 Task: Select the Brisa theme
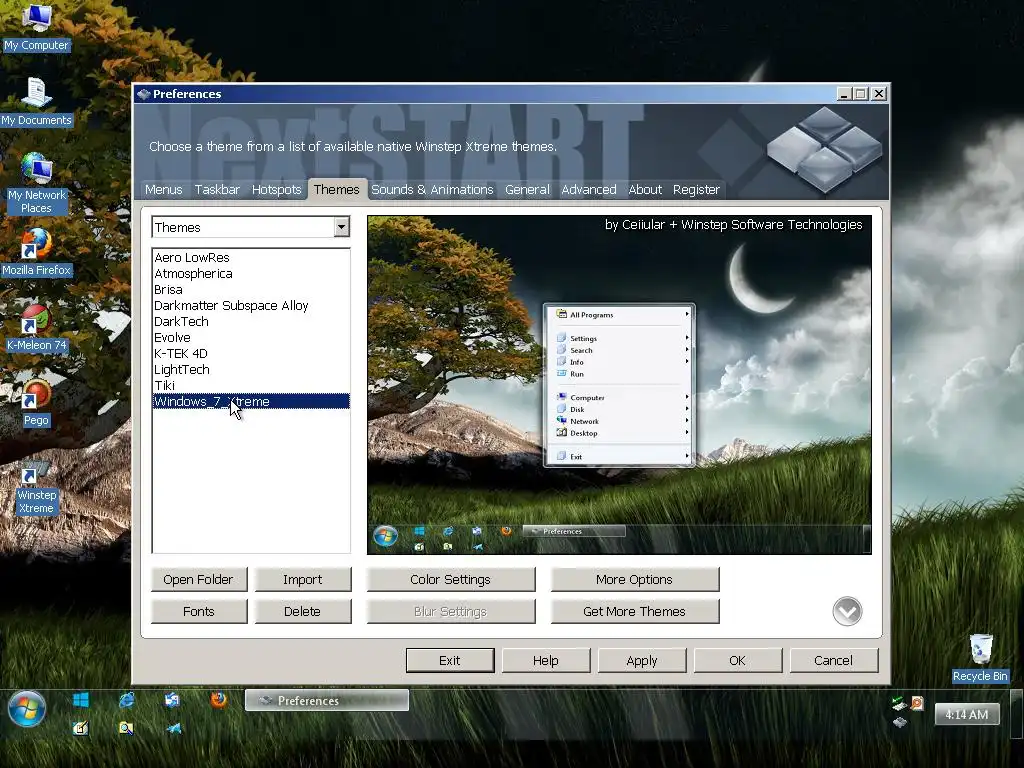[251, 289]
